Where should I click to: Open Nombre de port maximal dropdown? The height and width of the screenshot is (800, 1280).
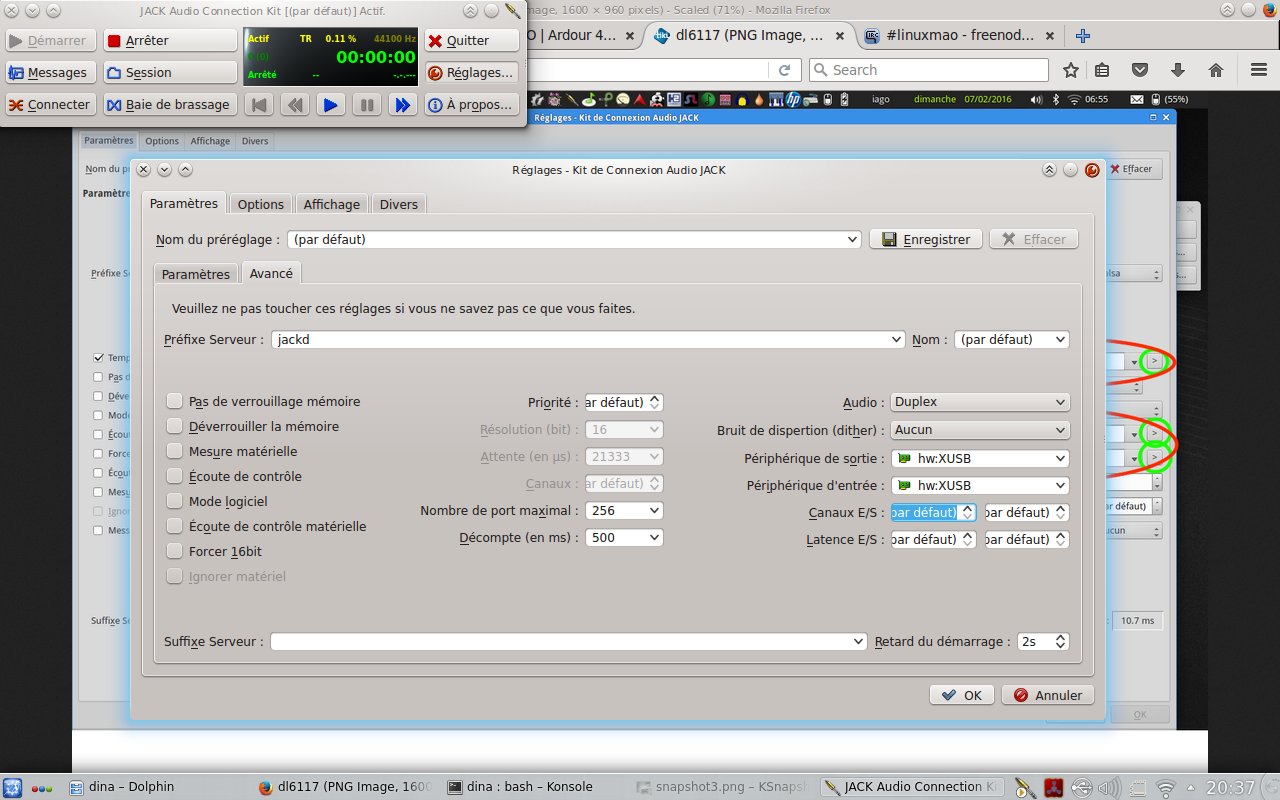click(624, 510)
